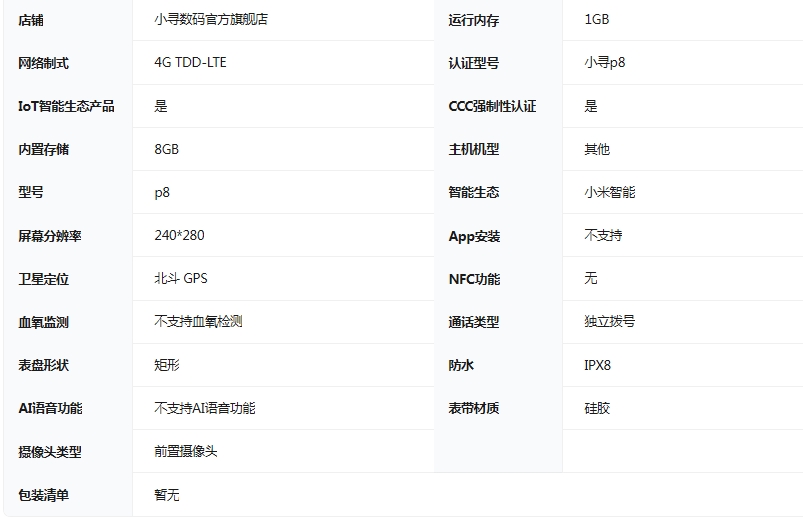Select the 4G TDD-LTE network value
Viewport: 803px width, 519px height.
click(190, 62)
